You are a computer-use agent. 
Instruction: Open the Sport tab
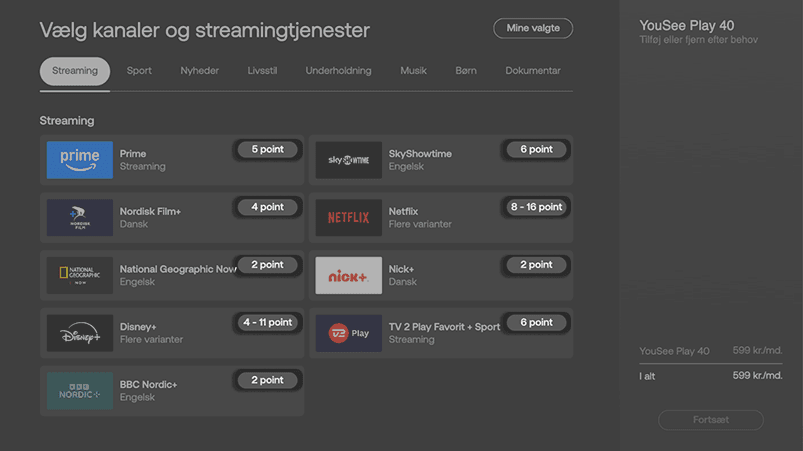(139, 71)
